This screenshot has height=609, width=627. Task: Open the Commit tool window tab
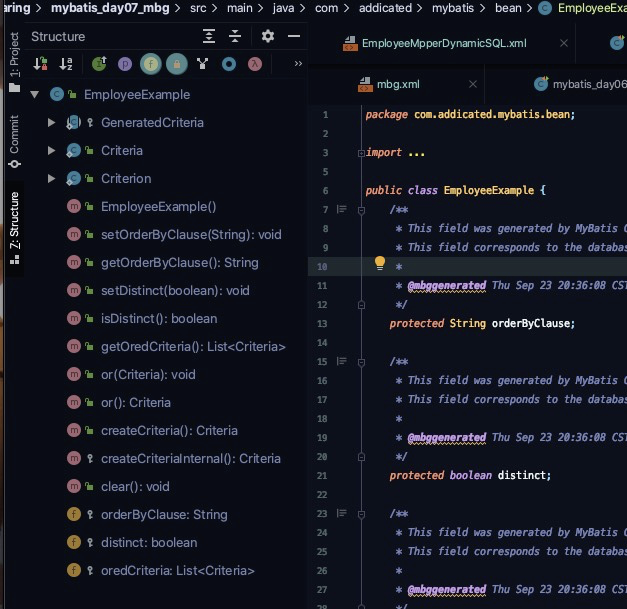point(14,141)
